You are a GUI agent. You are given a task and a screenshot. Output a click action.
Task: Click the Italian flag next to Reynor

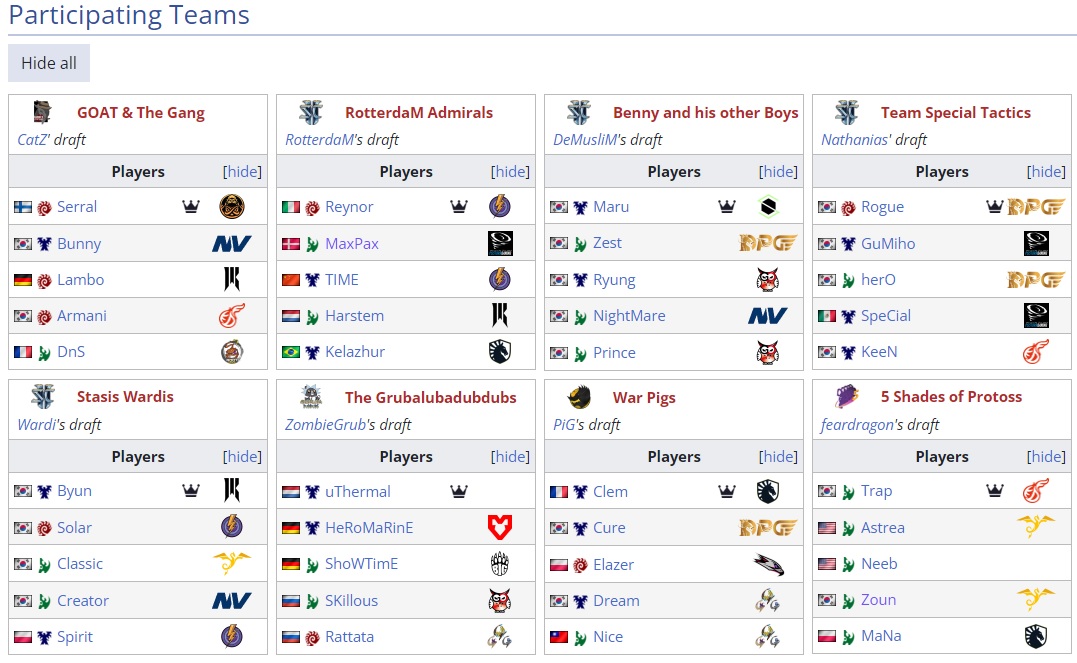click(x=291, y=207)
